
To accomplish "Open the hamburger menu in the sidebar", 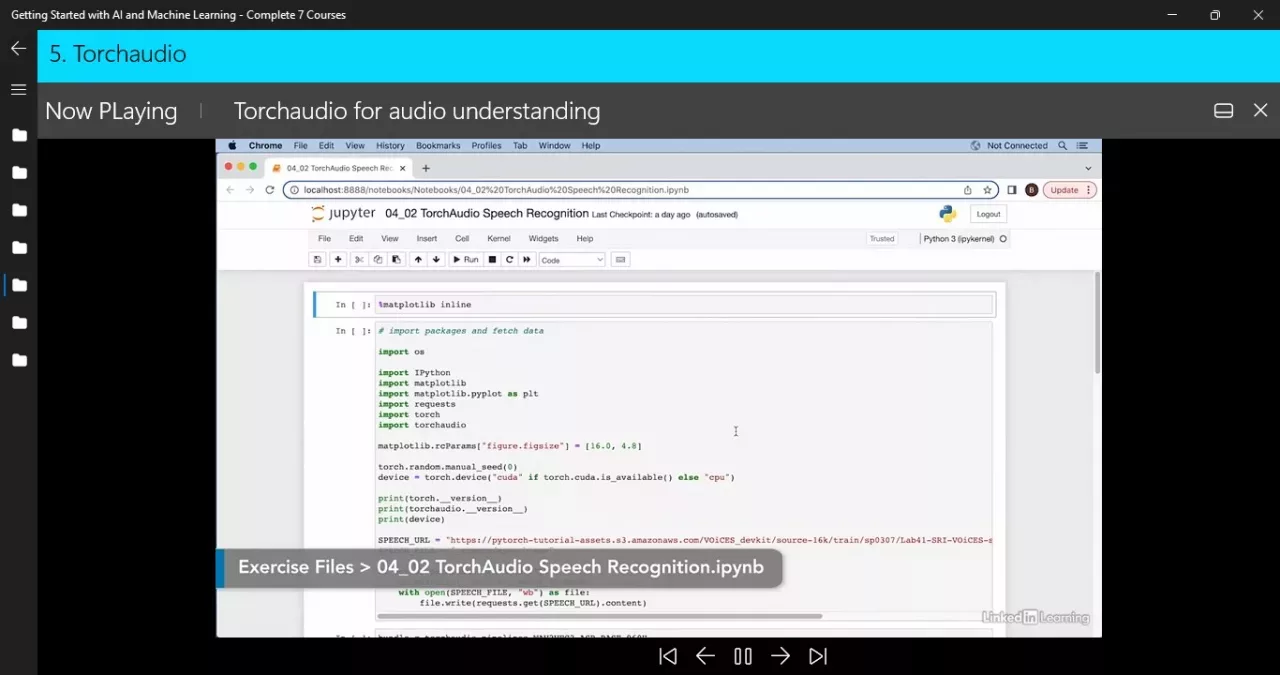I will 18,90.
